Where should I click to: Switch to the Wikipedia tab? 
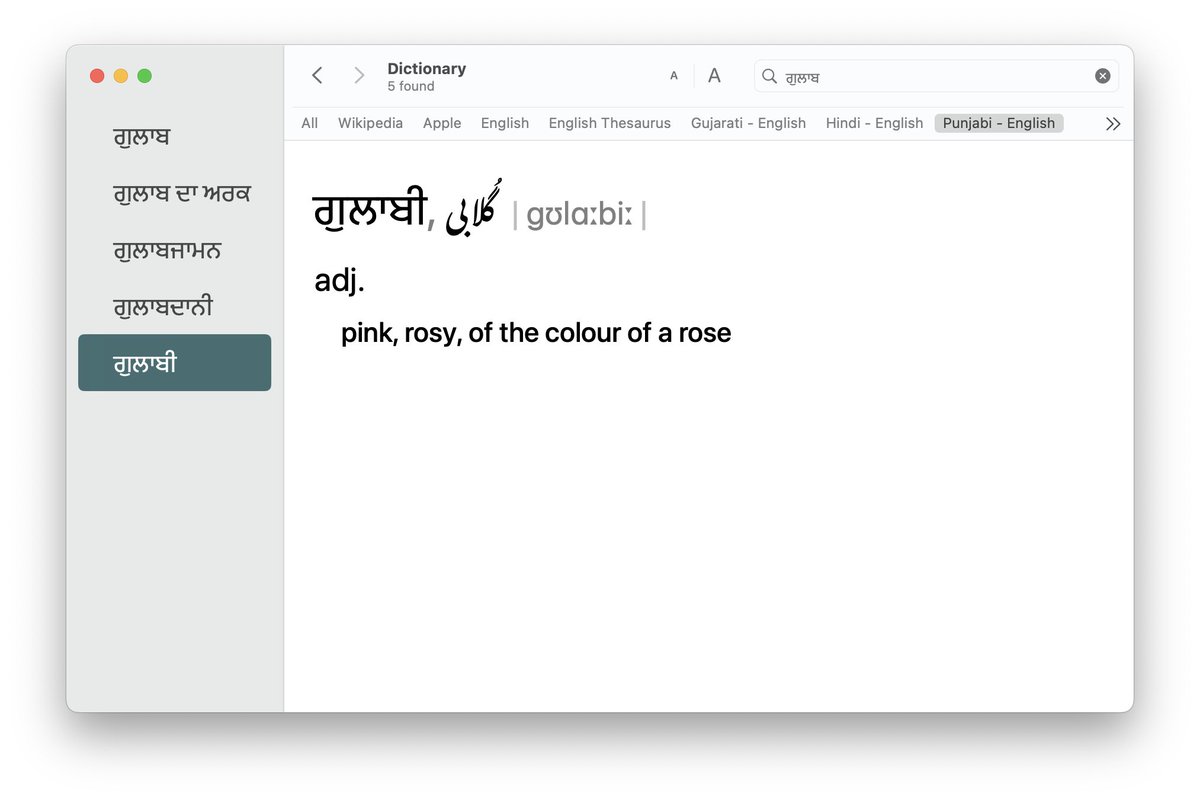coord(370,123)
